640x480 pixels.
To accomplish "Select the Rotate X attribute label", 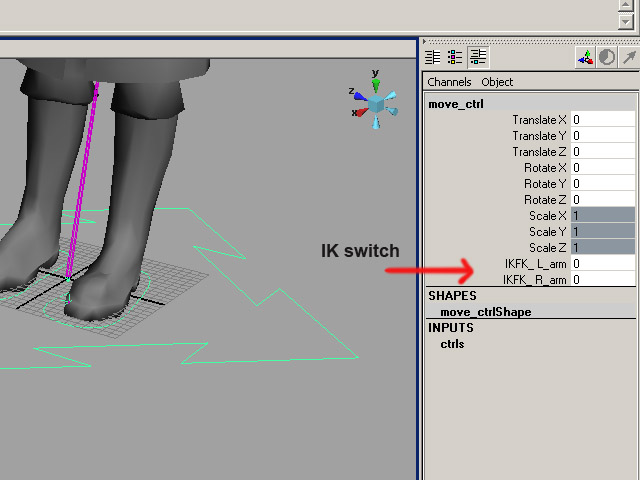I will pyautogui.click(x=545, y=168).
